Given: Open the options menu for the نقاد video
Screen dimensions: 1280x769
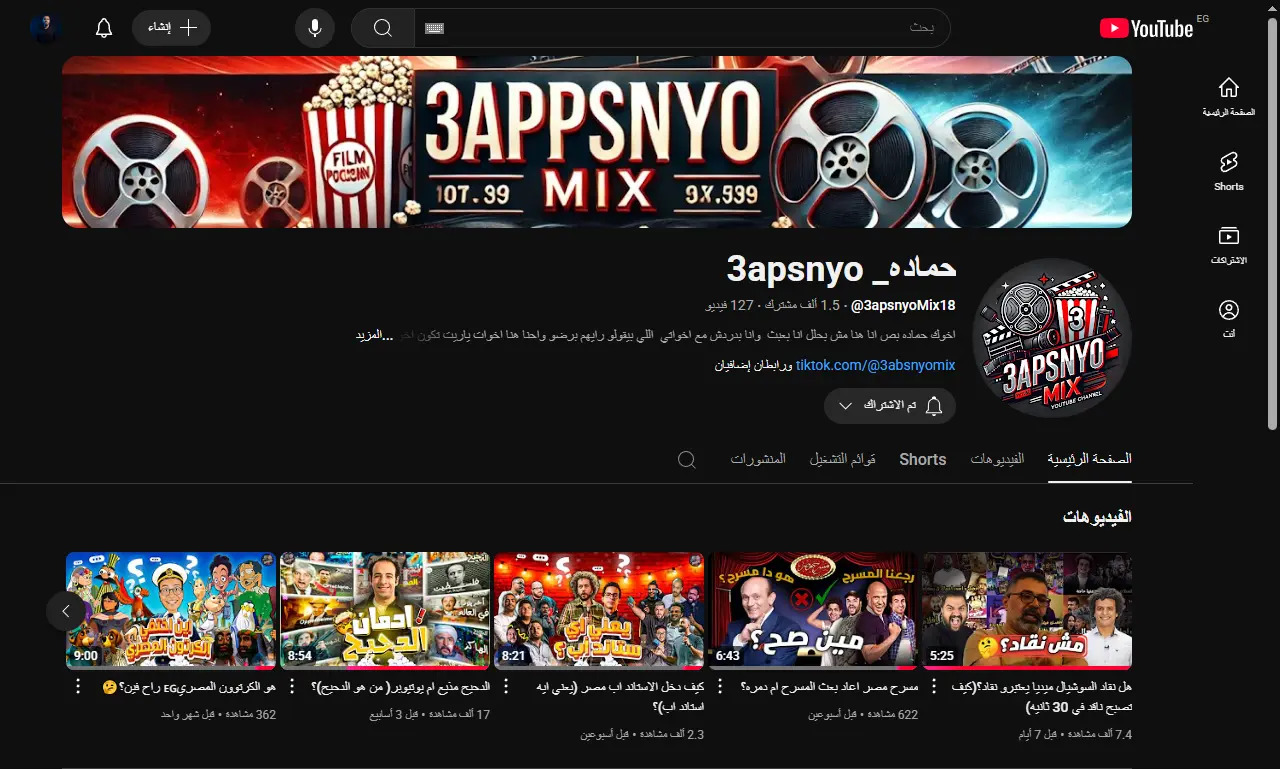Looking at the screenshot, I should [934, 688].
